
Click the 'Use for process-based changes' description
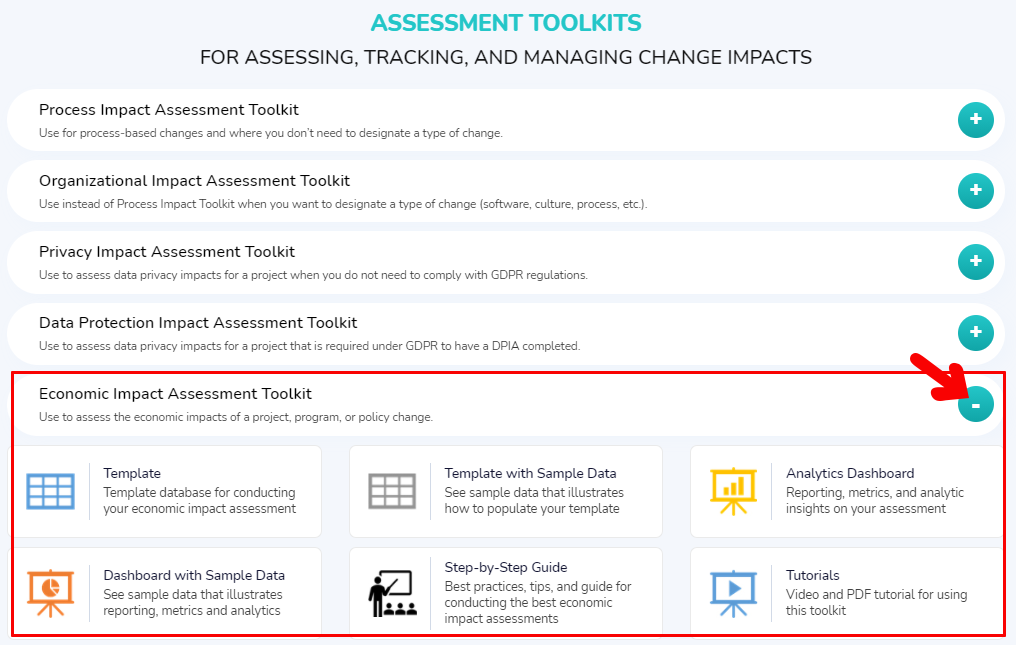271,133
